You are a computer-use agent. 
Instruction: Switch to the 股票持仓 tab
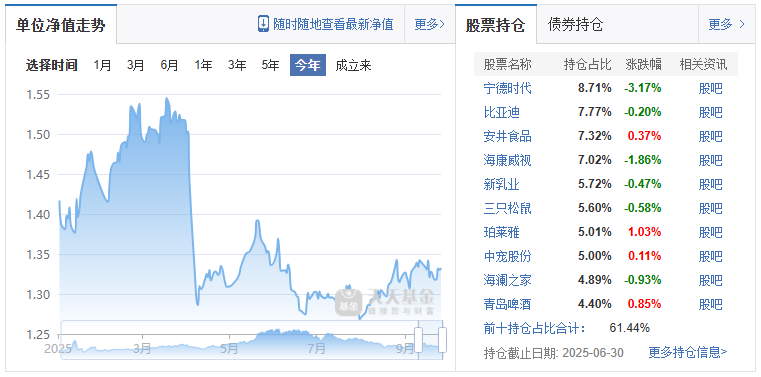[496, 25]
